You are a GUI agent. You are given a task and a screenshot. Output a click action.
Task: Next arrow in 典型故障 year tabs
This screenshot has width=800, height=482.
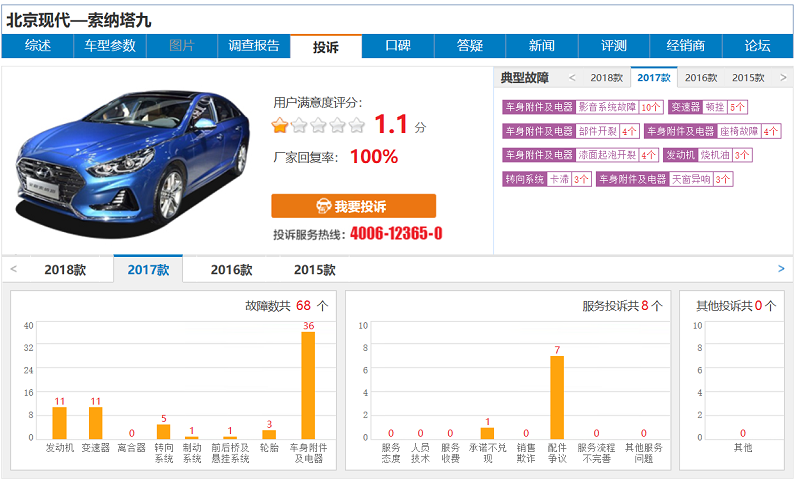tap(783, 78)
